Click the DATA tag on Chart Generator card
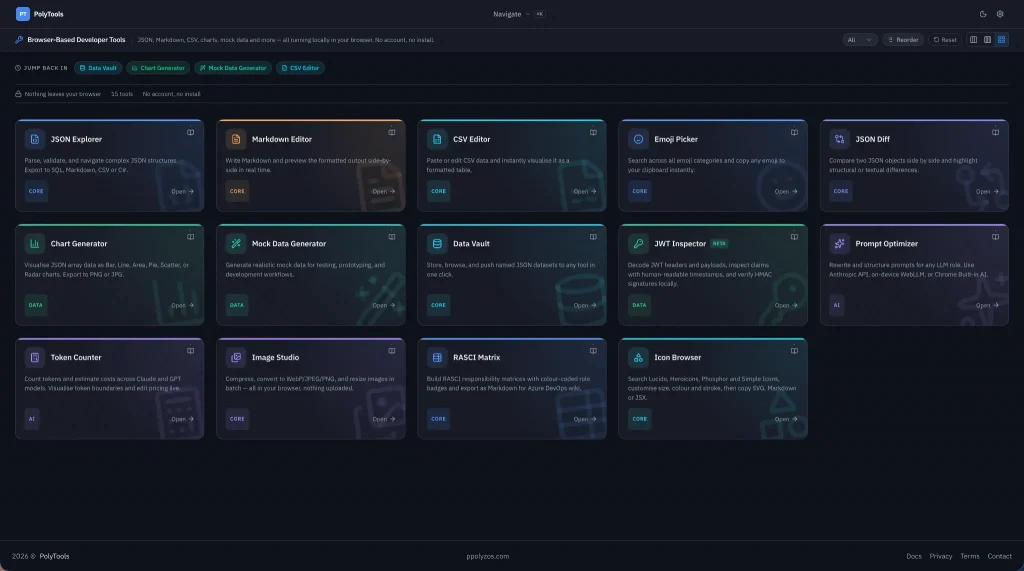The width and height of the screenshot is (1024, 571). pos(35,305)
